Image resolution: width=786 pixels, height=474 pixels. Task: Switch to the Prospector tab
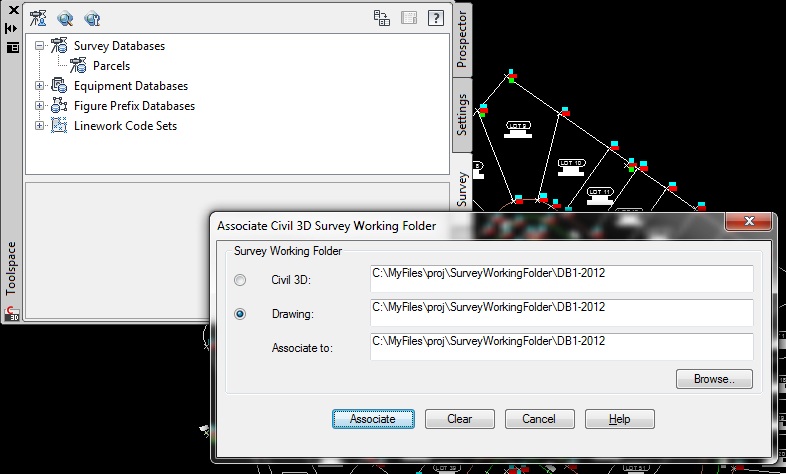[462, 40]
